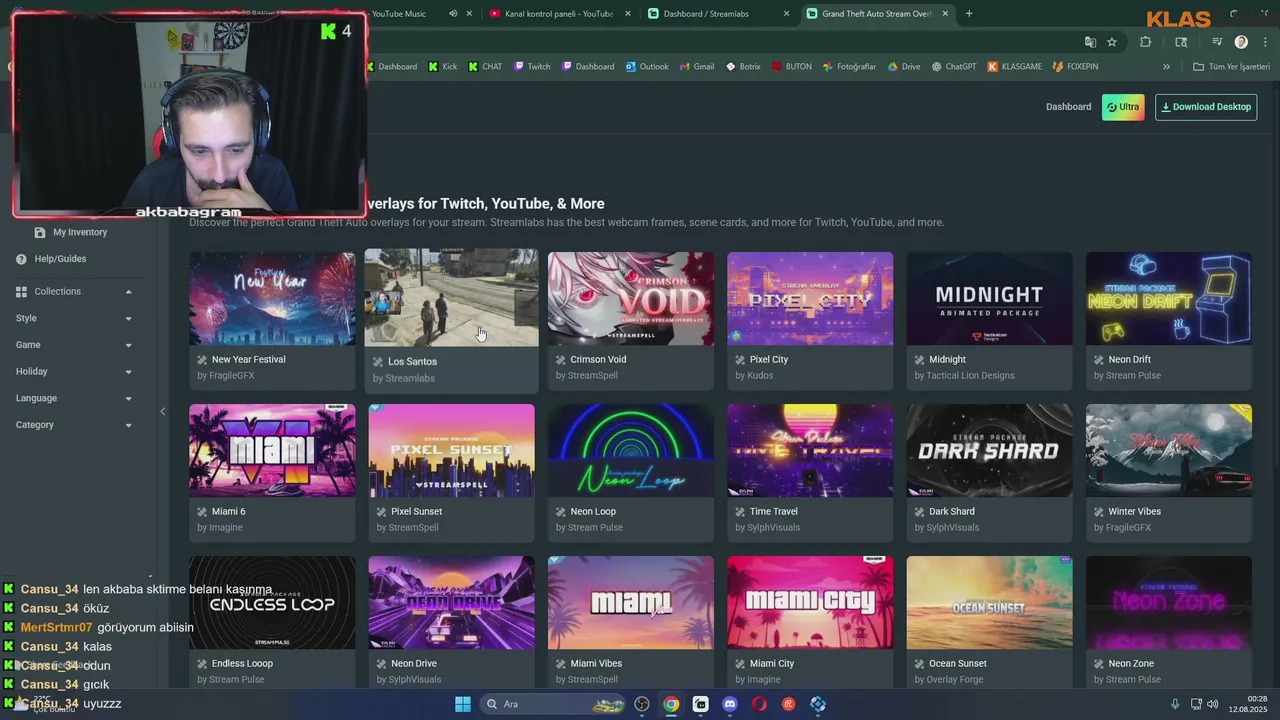
Task: Open the ChatGPT bookmark
Action: 954,67
